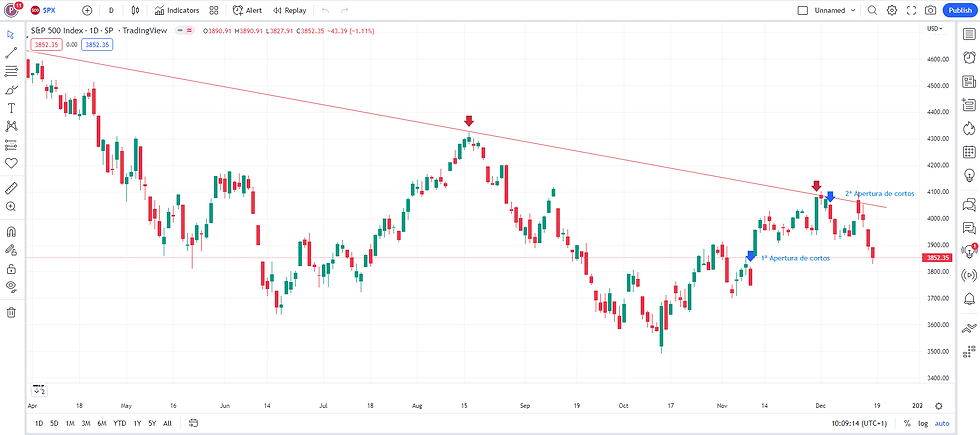The height and width of the screenshot is (435, 980).
Task: Set time range to All
Action: click(168, 423)
